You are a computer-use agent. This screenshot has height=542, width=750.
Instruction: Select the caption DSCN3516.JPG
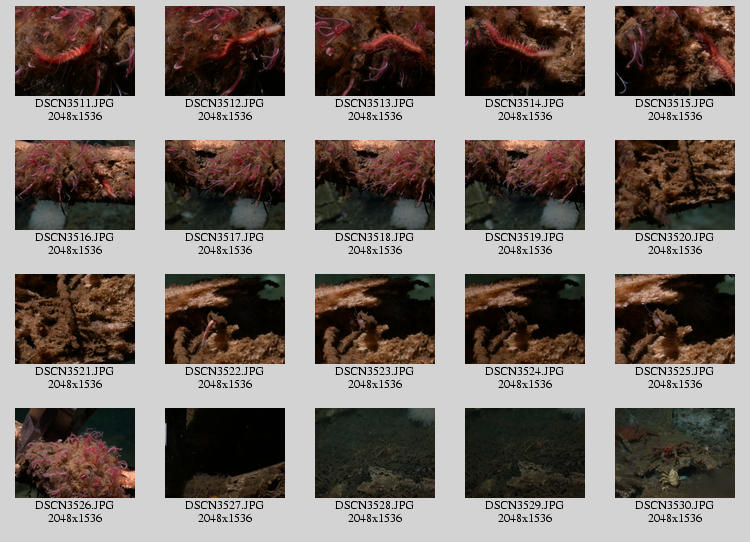click(75, 237)
